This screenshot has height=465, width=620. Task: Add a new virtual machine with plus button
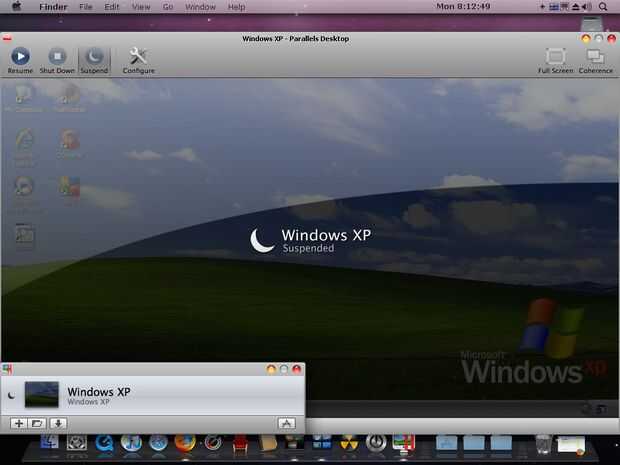click(x=18, y=423)
